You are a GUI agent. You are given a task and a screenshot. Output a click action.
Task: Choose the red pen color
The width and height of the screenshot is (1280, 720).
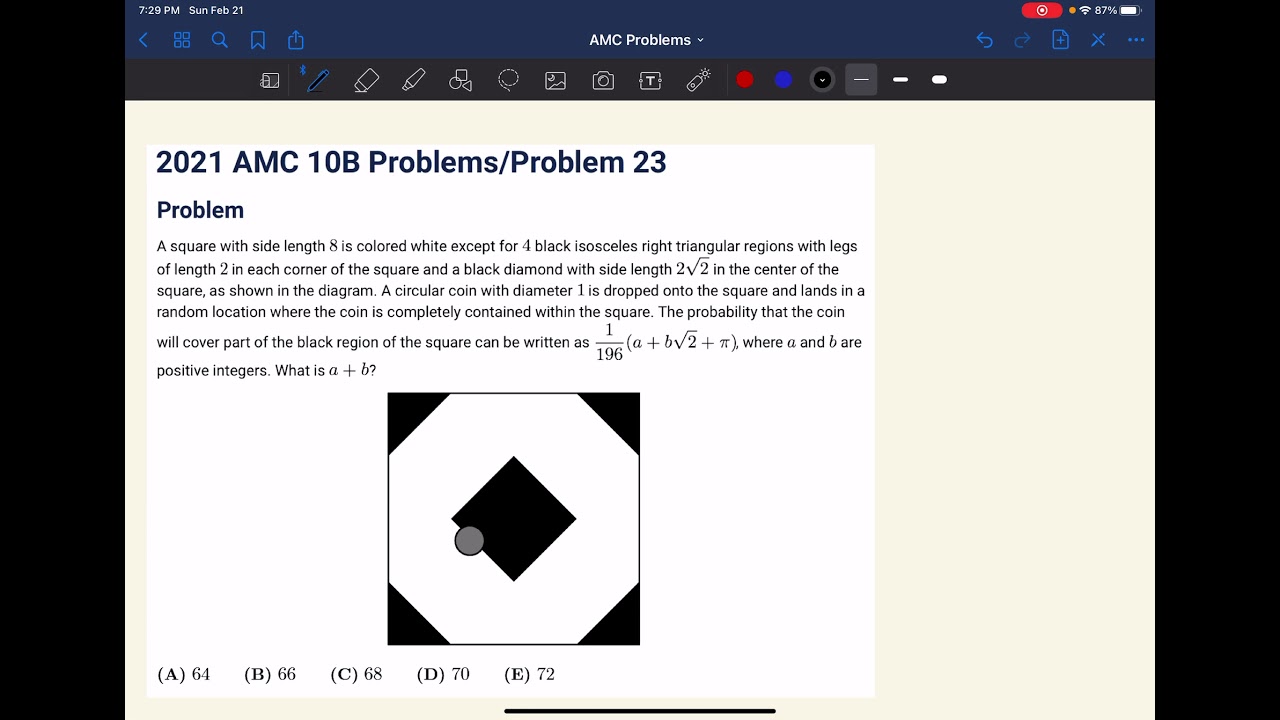tap(745, 80)
